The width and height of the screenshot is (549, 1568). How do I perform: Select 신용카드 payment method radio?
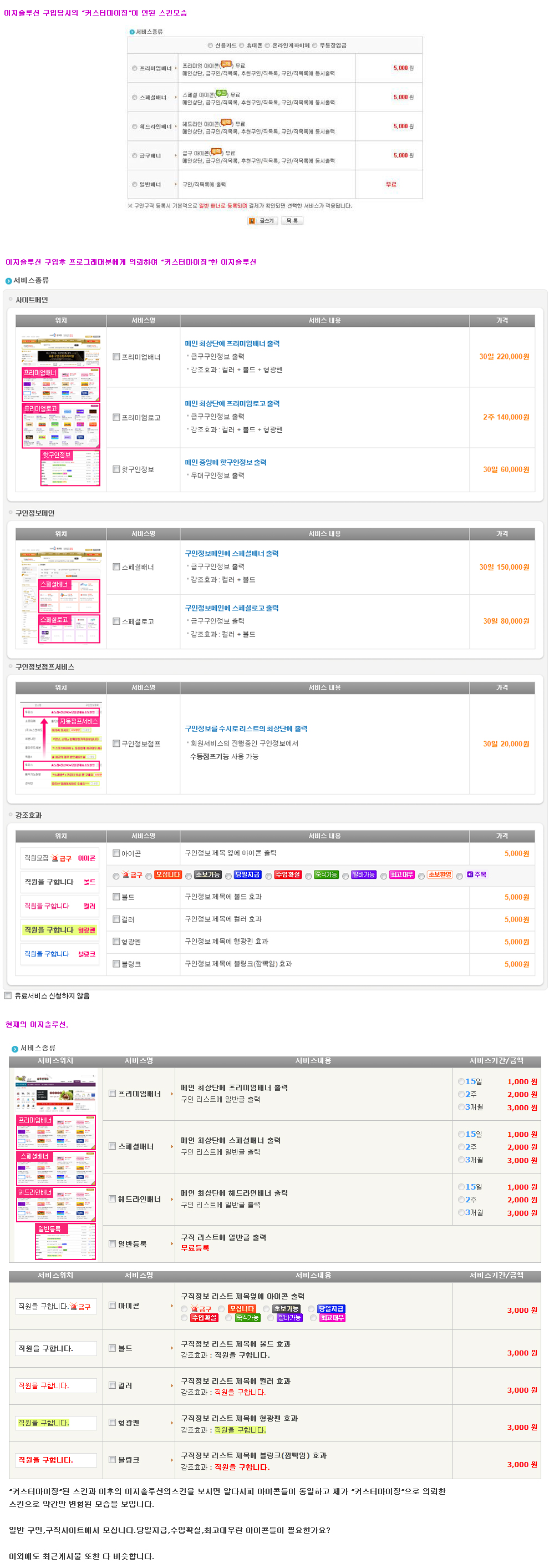211,45
